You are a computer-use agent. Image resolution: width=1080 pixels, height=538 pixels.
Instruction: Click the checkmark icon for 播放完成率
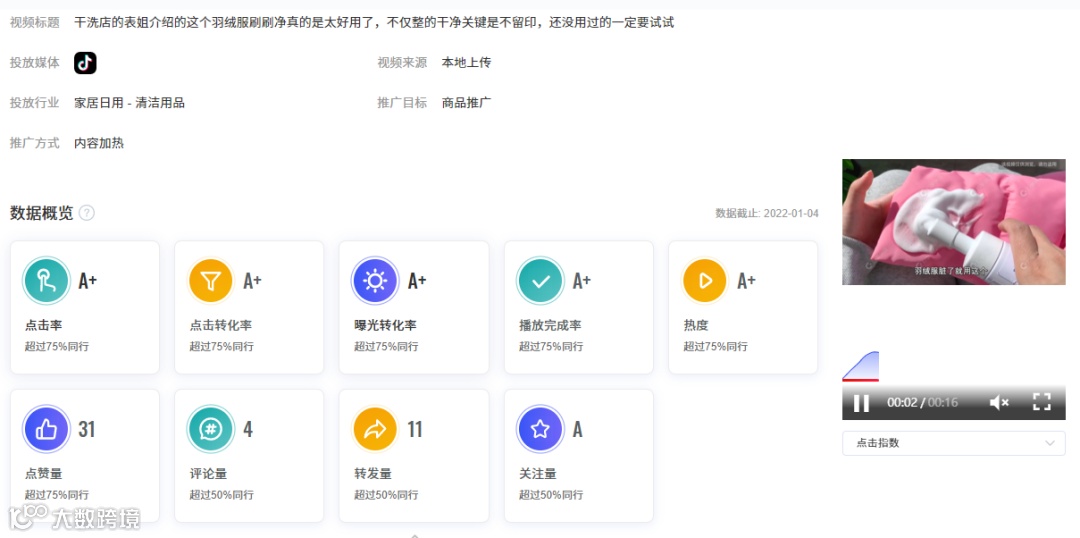pyautogui.click(x=541, y=280)
